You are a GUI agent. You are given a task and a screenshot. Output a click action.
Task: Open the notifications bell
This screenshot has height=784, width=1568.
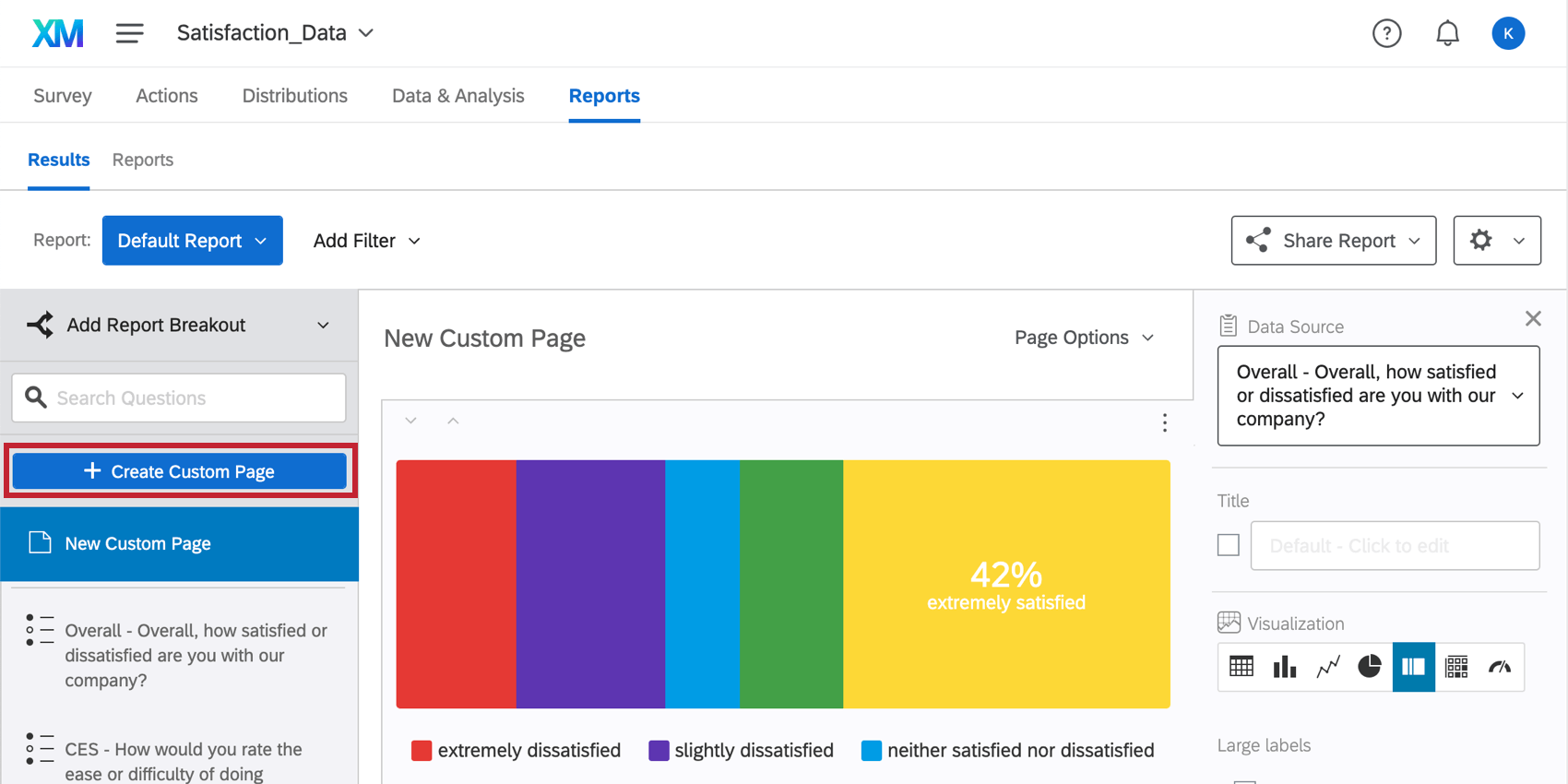(x=1447, y=33)
